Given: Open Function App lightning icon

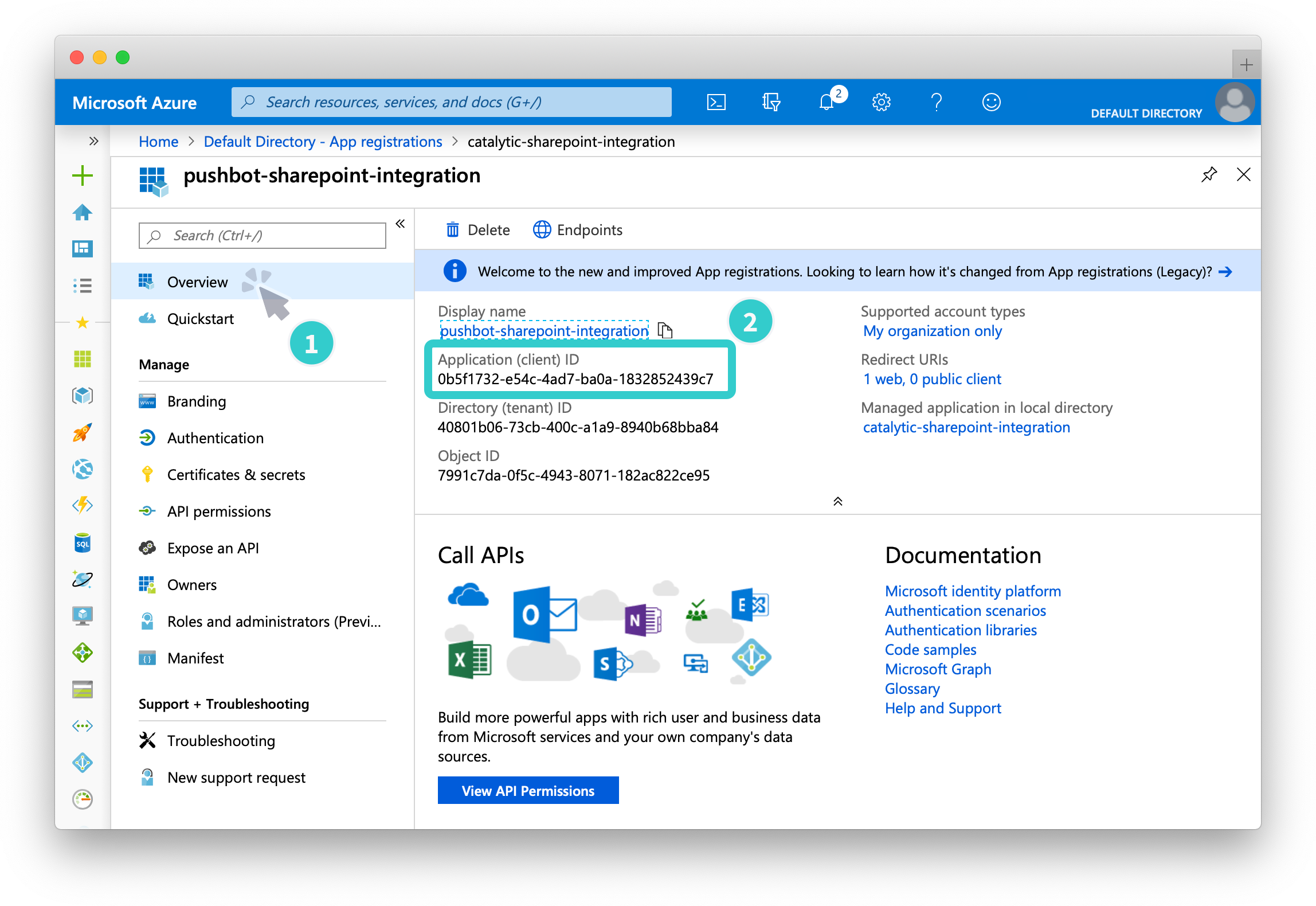Looking at the screenshot, I should [83, 506].
